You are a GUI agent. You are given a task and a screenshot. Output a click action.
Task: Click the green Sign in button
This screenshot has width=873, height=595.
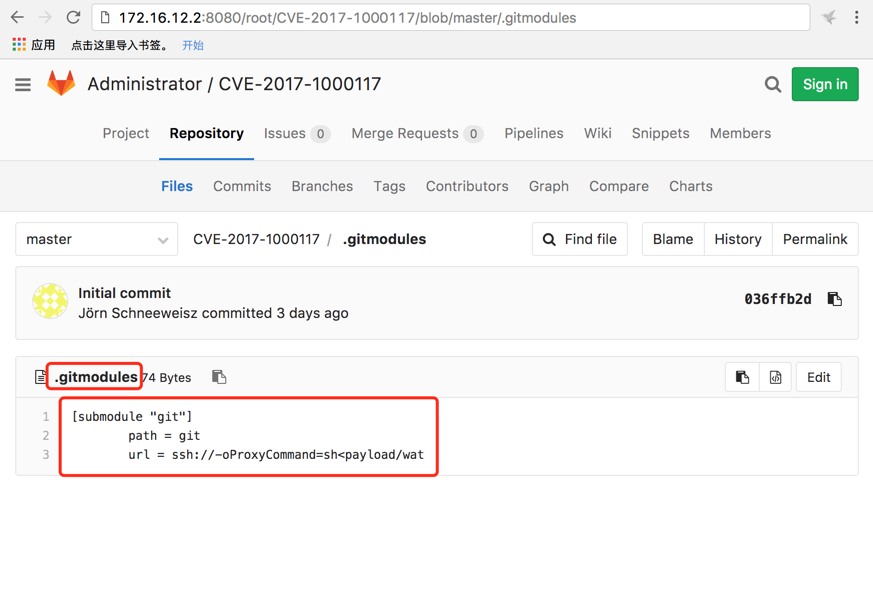click(825, 84)
